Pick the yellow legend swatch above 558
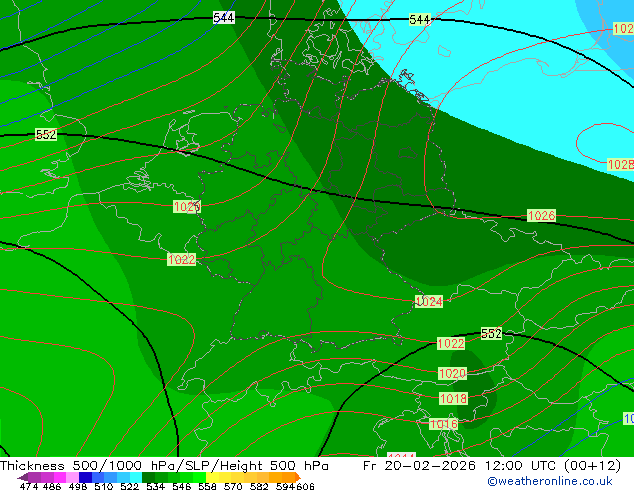This screenshot has height=490, width=634. pos(212,477)
